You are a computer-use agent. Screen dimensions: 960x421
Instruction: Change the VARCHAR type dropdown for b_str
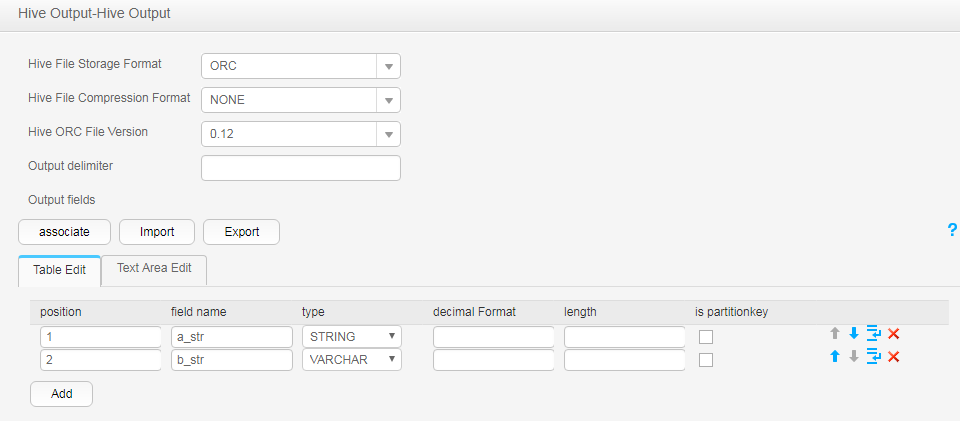point(352,360)
